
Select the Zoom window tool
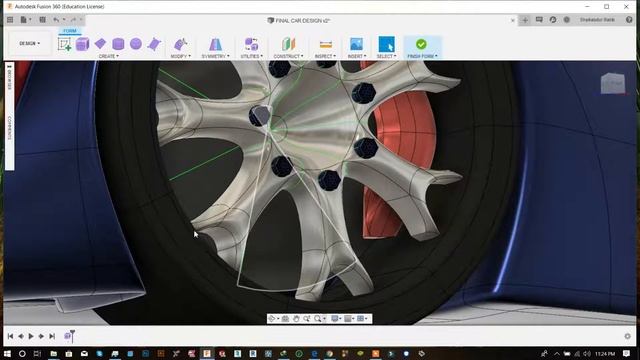tap(307, 318)
